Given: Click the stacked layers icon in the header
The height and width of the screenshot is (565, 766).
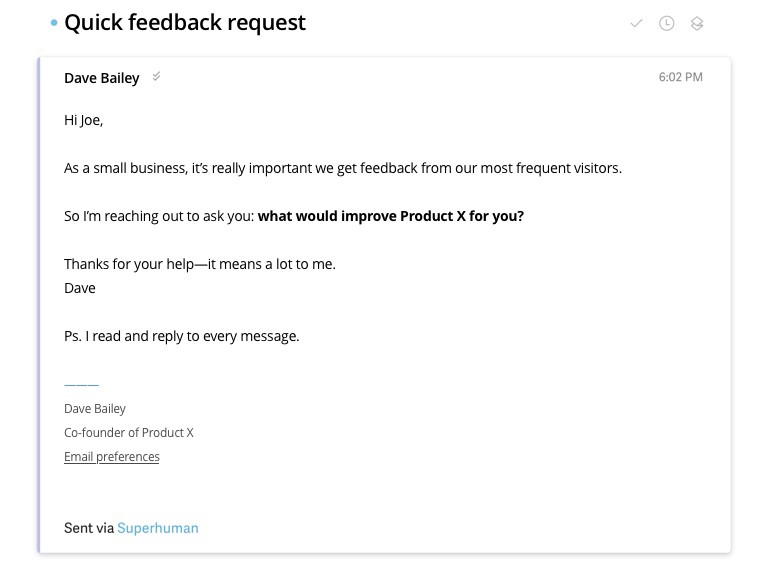Looking at the screenshot, I should 697,23.
